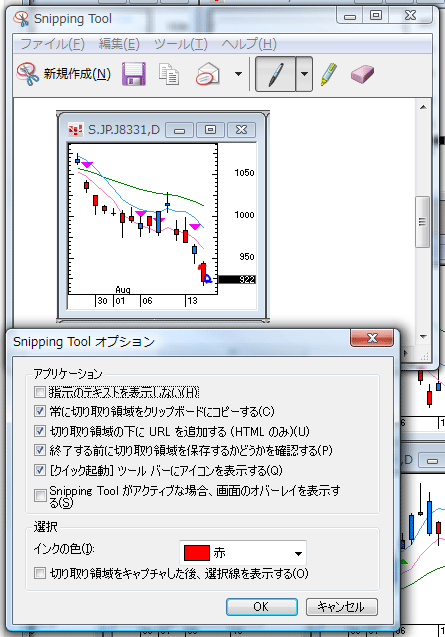445x637 pixels.
Task: Copy the snip using the copy icon
Action: coord(169,74)
